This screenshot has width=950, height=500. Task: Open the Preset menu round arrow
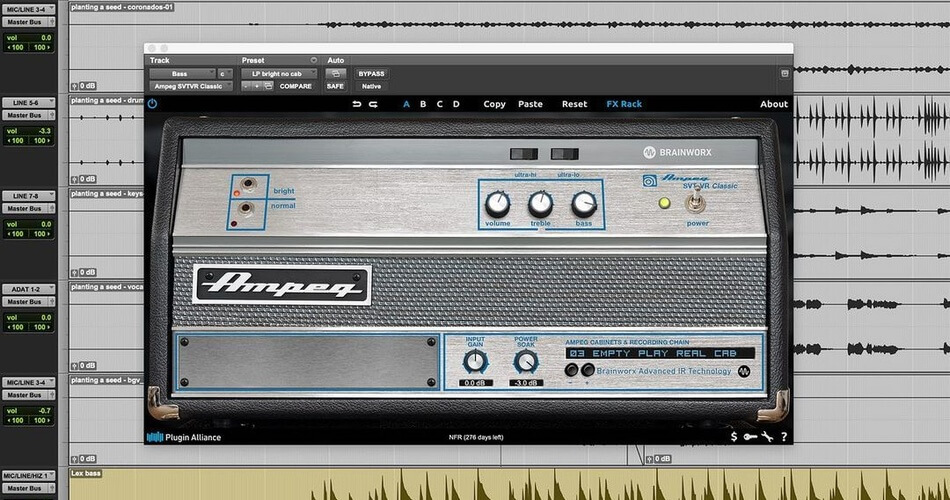click(313, 60)
